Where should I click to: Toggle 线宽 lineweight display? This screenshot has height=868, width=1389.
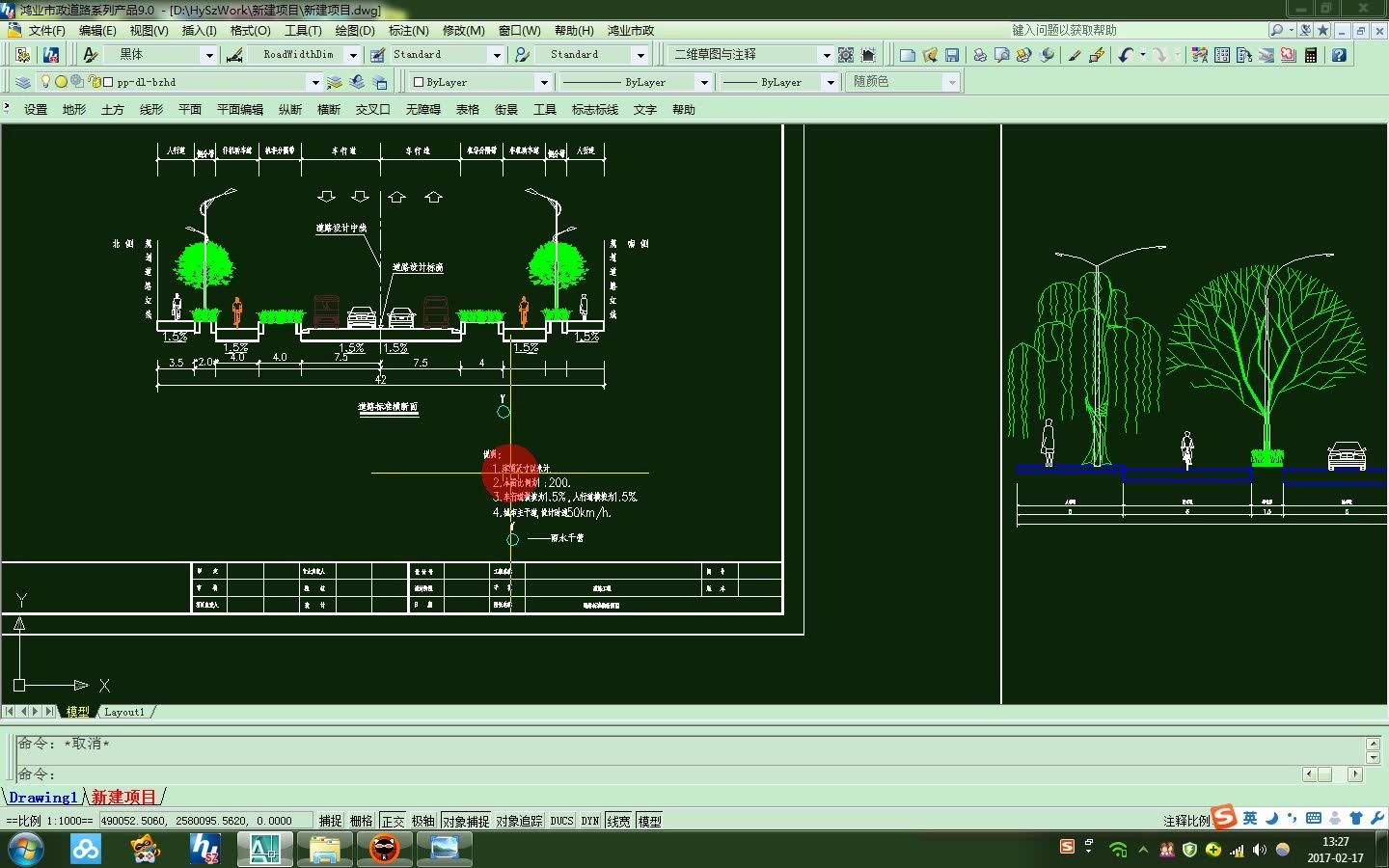(x=619, y=821)
